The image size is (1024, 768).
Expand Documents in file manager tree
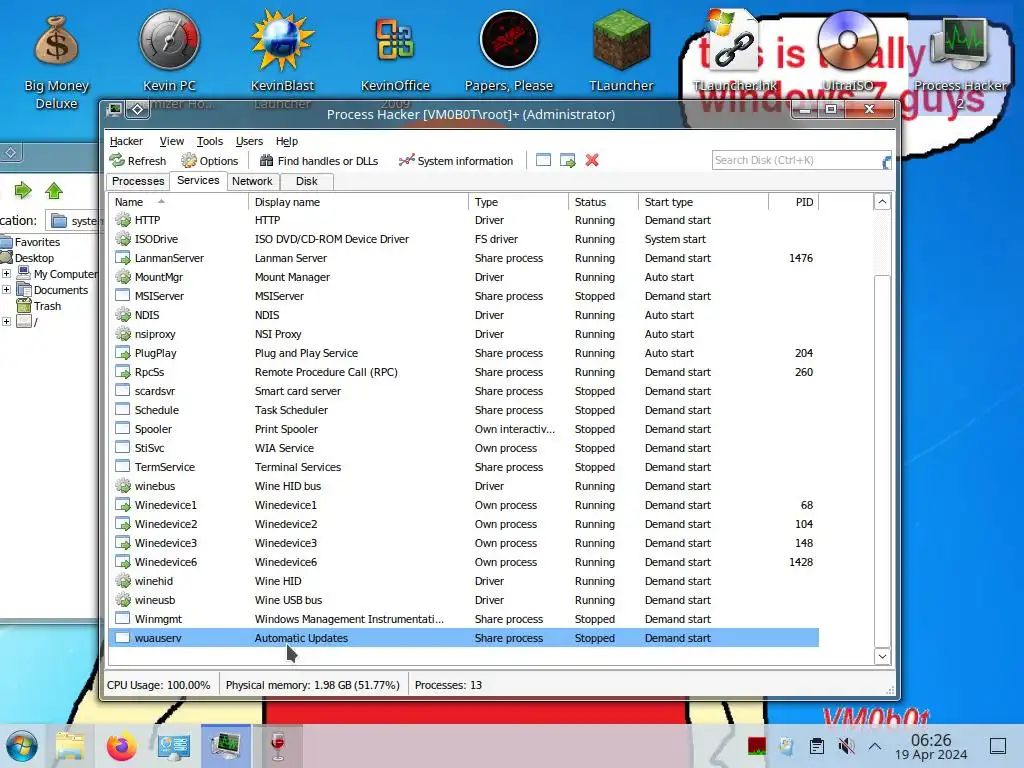(x=6, y=289)
